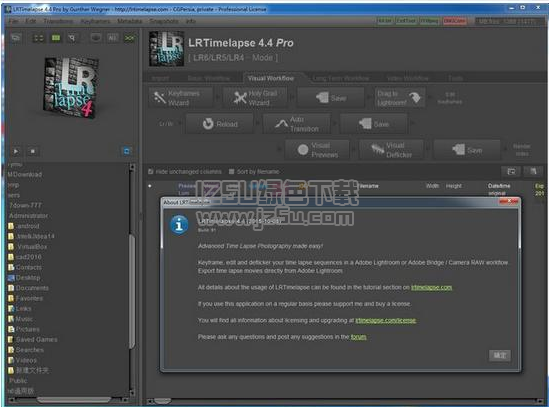Click Save beside Holy Grail Wizard
Screen dimensions: 550x407
(330, 98)
